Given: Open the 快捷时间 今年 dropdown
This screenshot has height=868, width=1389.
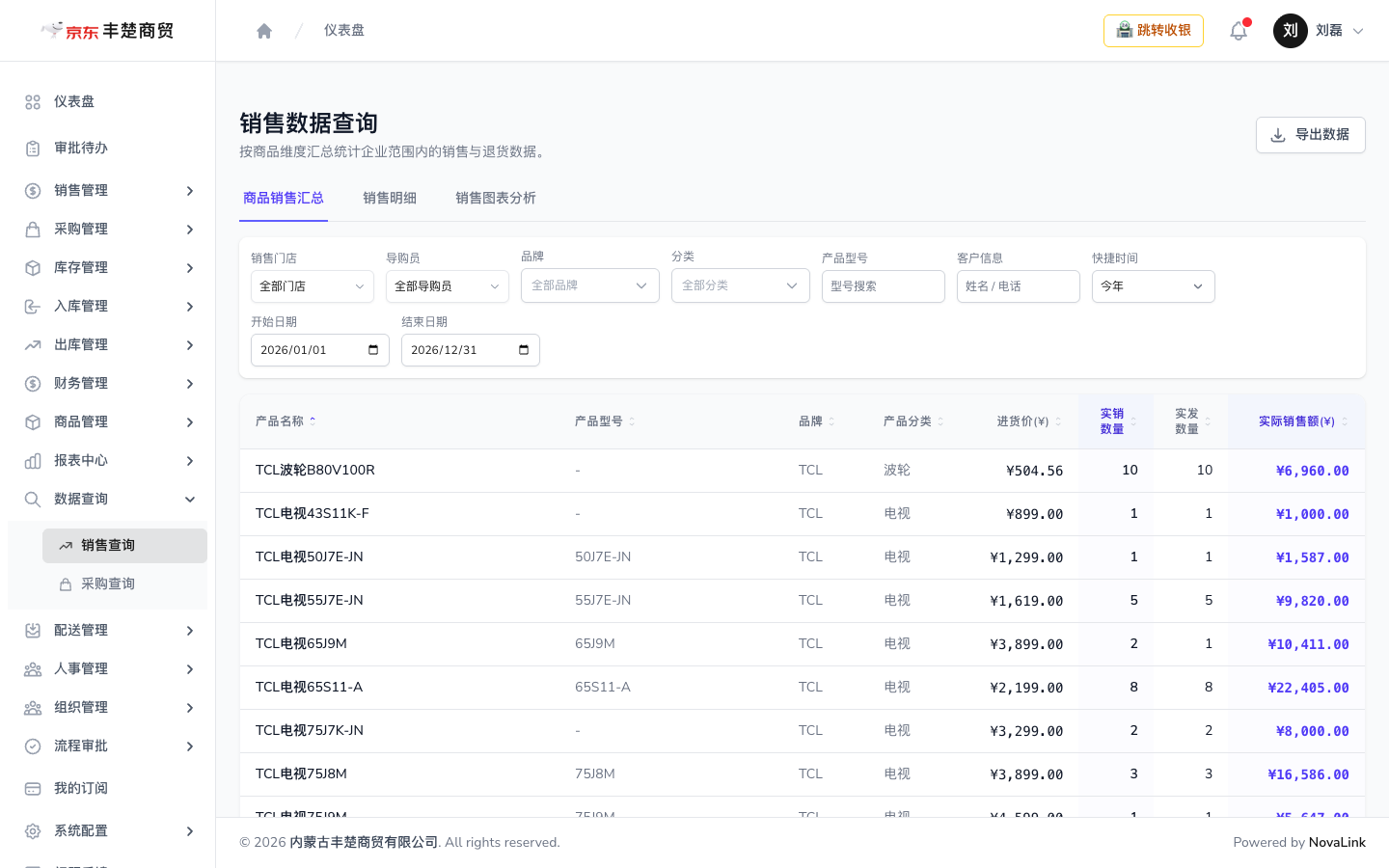Looking at the screenshot, I should (1154, 286).
